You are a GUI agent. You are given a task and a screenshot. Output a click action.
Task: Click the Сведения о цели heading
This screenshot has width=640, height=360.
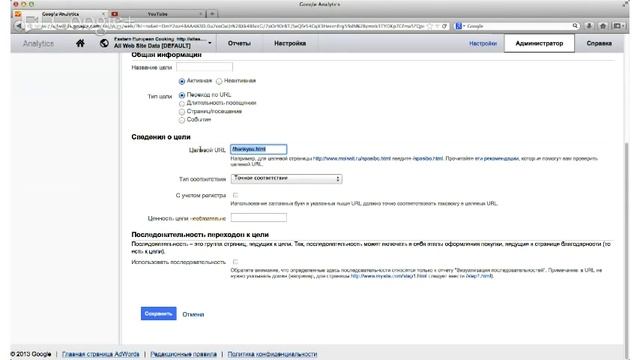(161, 137)
